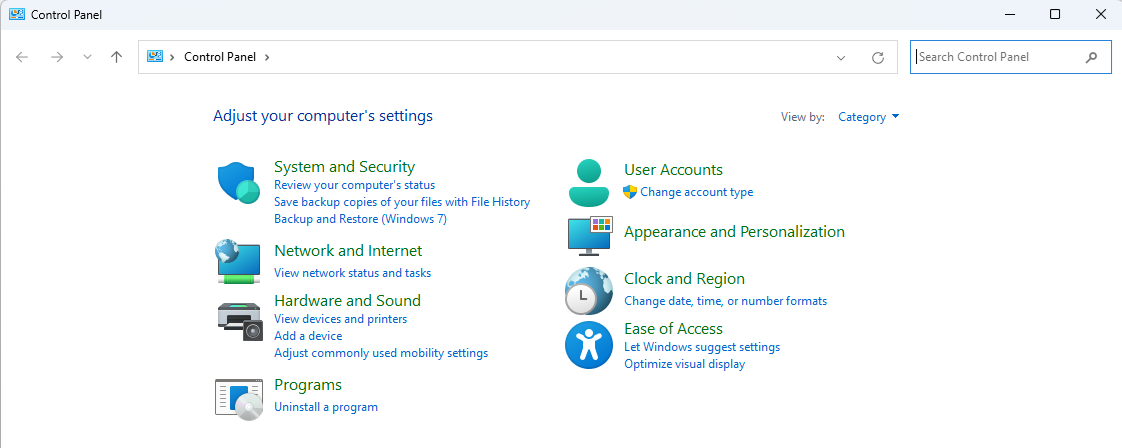The image size is (1122, 448).
Task: Click Uninstall a program
Action: [x=326, y=407]
